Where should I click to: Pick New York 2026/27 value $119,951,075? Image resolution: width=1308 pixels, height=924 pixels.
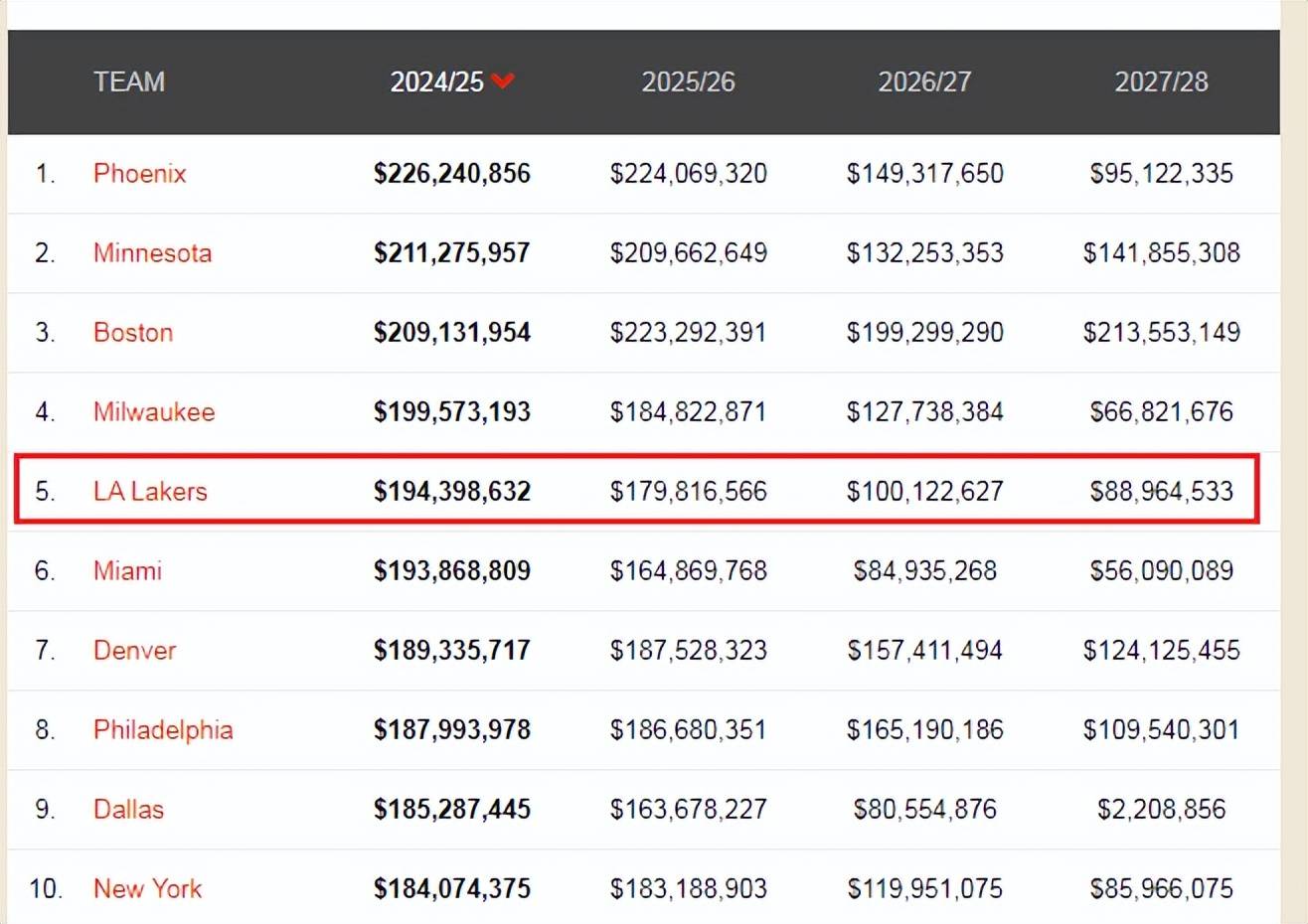(925, 889)
